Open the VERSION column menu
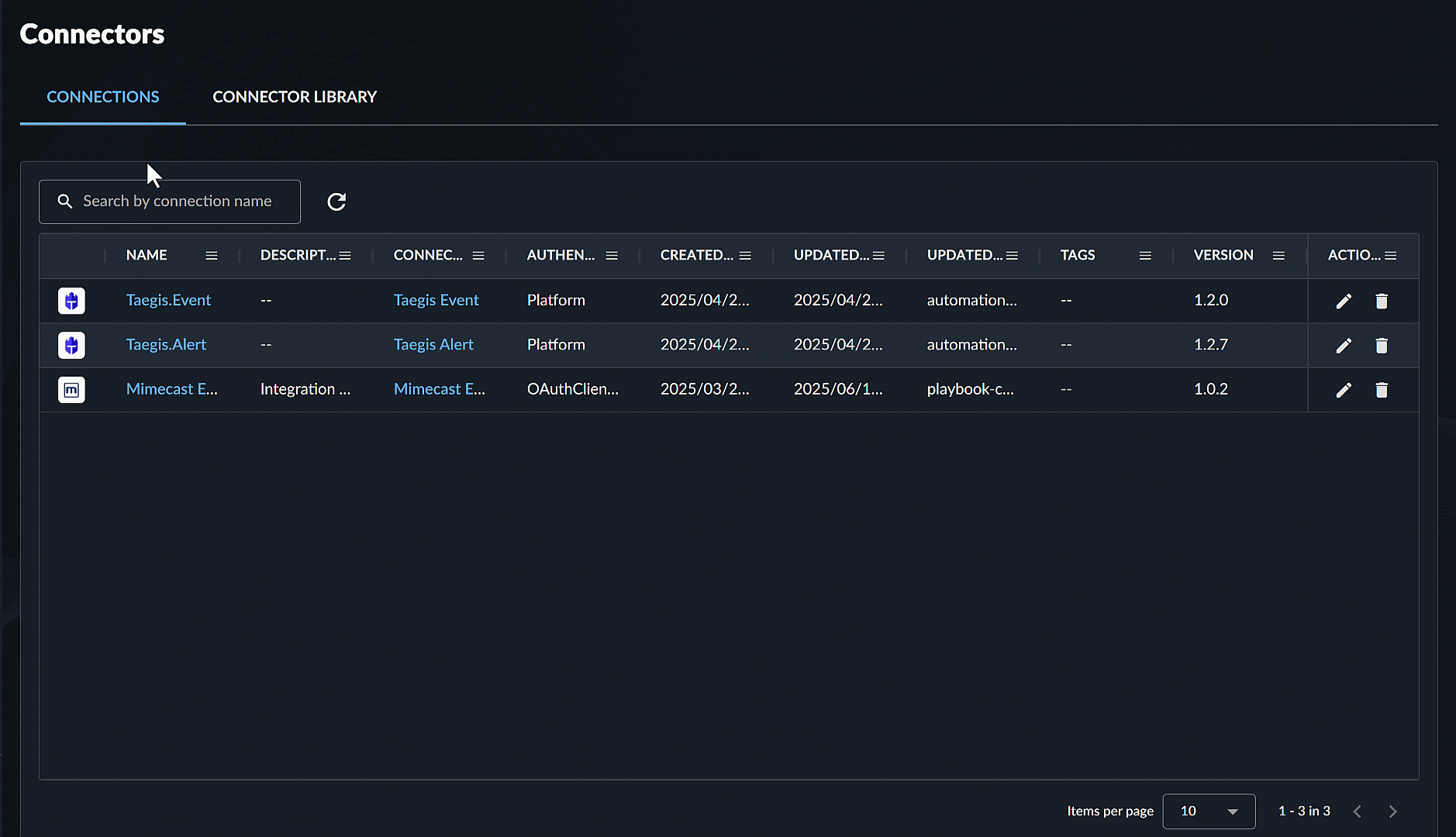 pyautogui.click(x=1278, y=256)
